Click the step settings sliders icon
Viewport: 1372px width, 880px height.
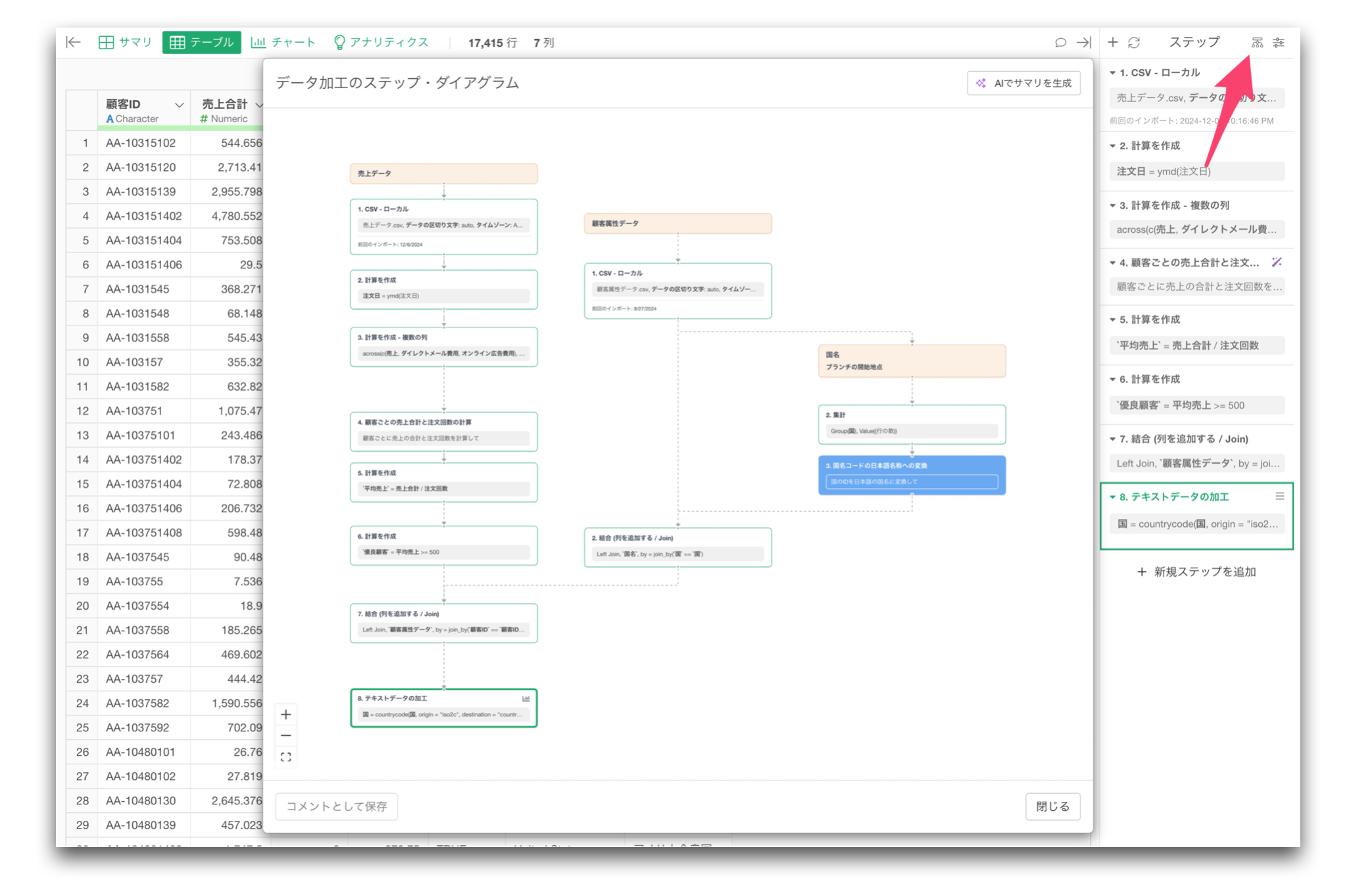(x=1279, y=42)
